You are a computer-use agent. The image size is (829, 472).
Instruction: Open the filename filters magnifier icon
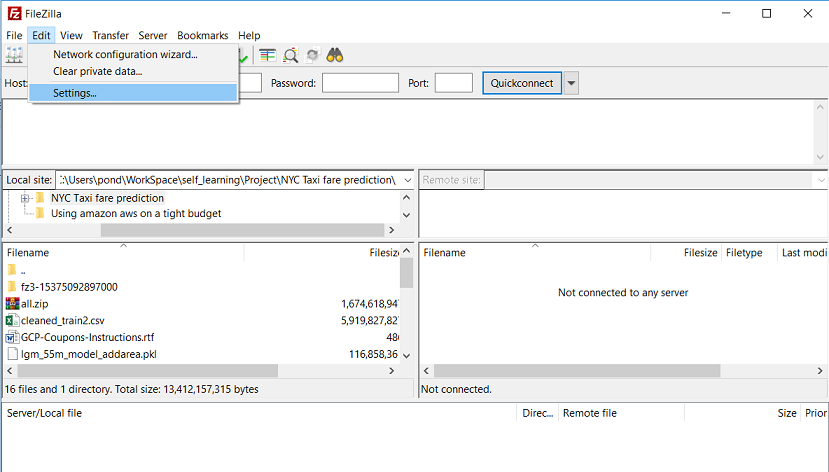(290, 55)
